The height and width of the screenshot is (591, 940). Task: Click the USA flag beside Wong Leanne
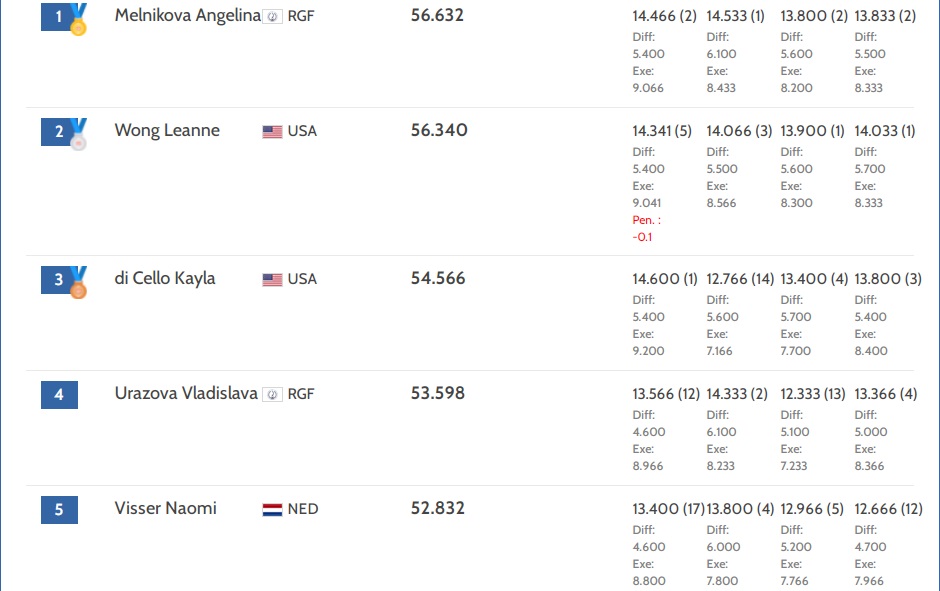coord(272,131)
